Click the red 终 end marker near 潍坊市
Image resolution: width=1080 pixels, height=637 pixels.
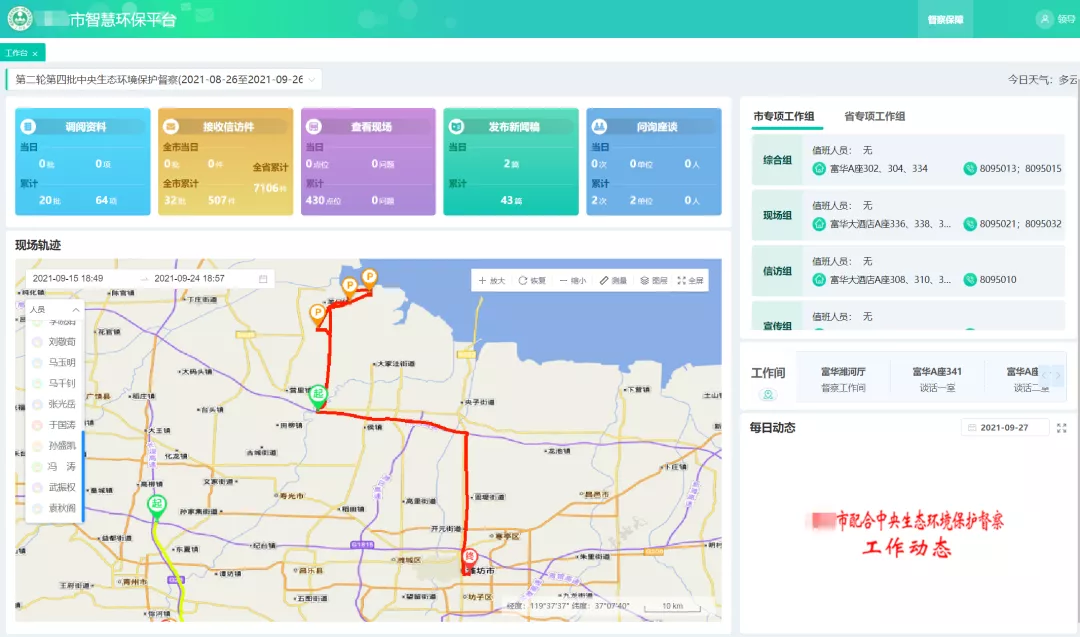point(469,558)
